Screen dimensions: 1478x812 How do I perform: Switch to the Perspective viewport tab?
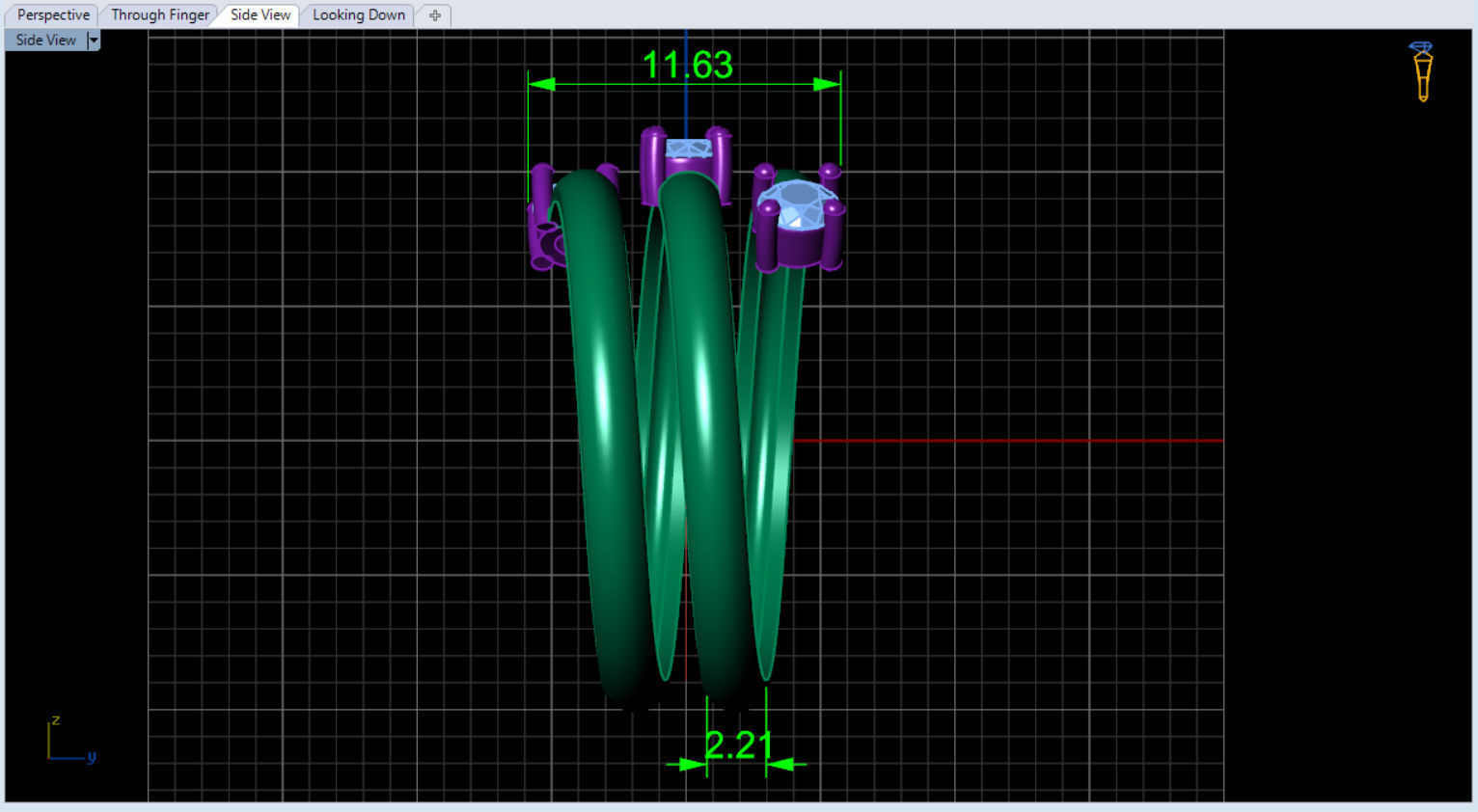coord(53,14)
